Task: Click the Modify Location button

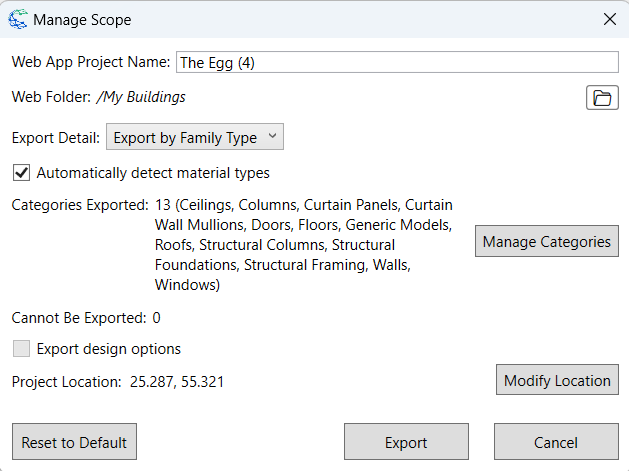Action: (x=557, y=380)
